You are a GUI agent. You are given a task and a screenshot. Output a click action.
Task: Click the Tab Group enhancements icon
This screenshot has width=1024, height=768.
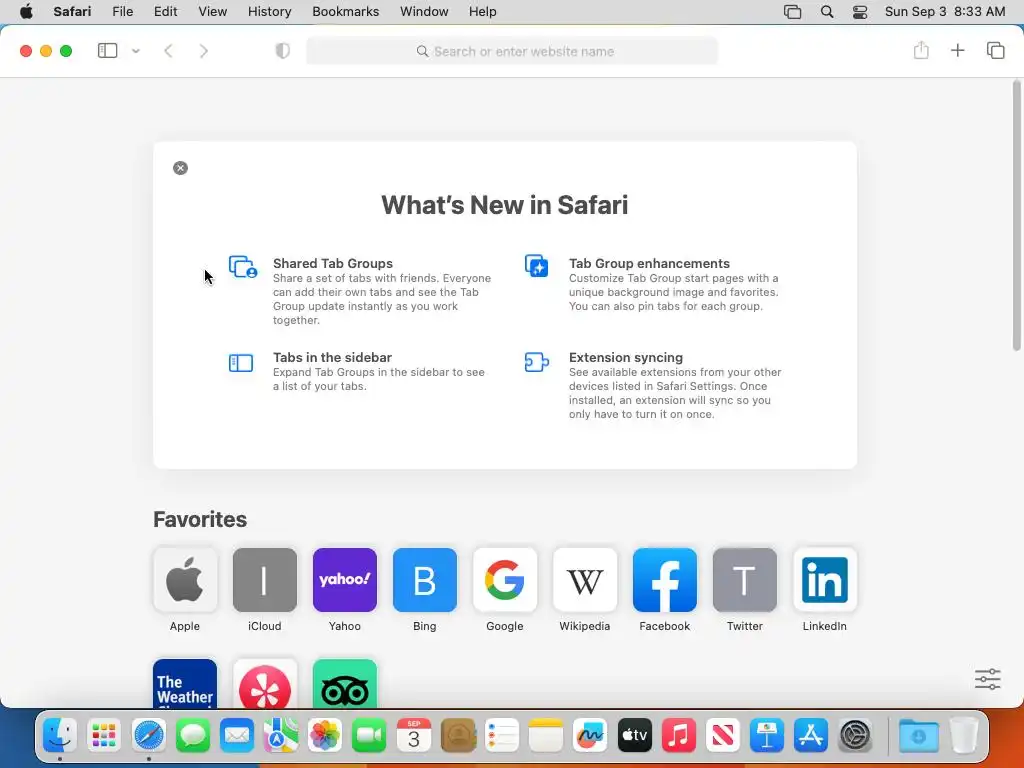pyautogui.click(x=537, y=266)
